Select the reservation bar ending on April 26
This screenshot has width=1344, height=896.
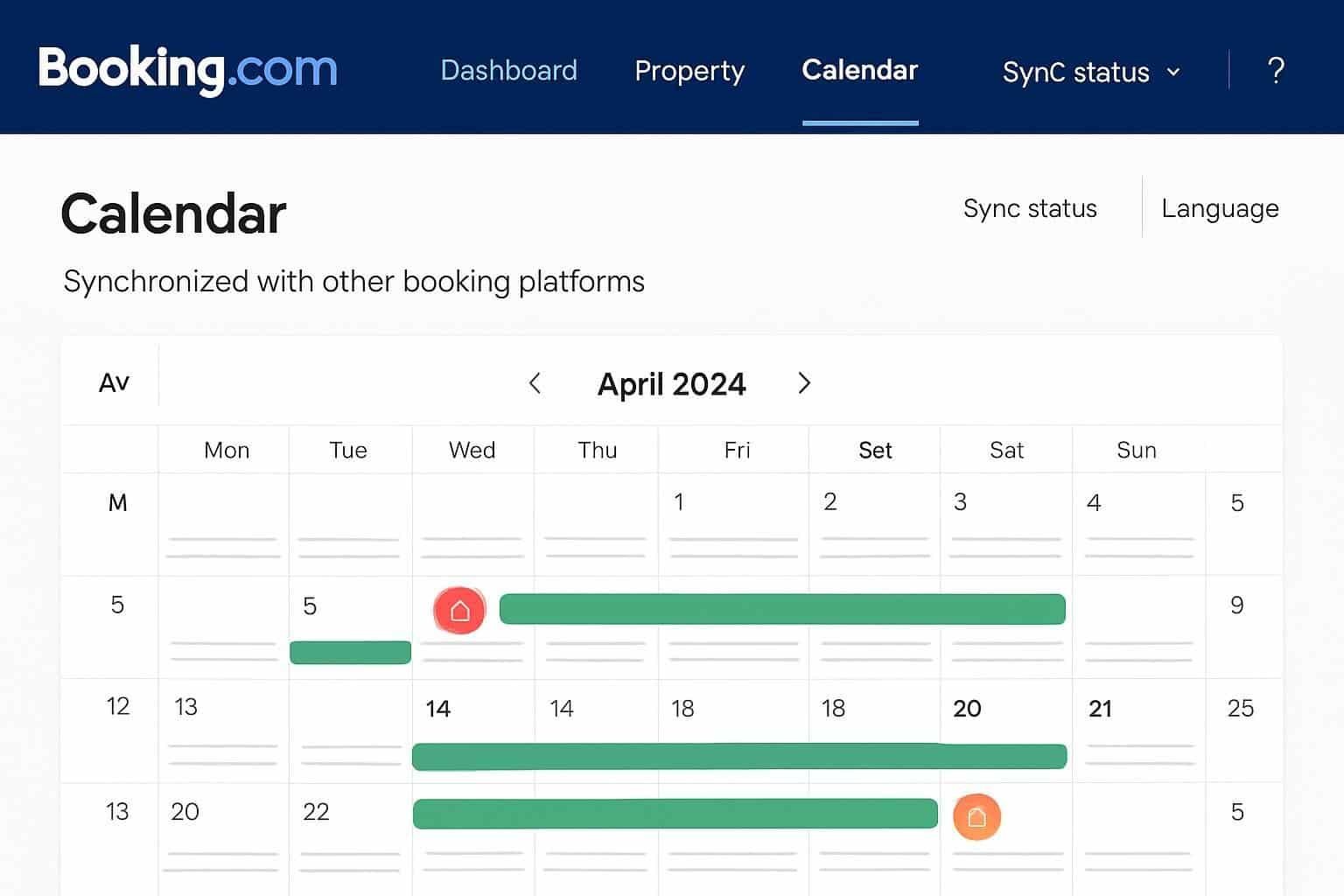point(675,813)
